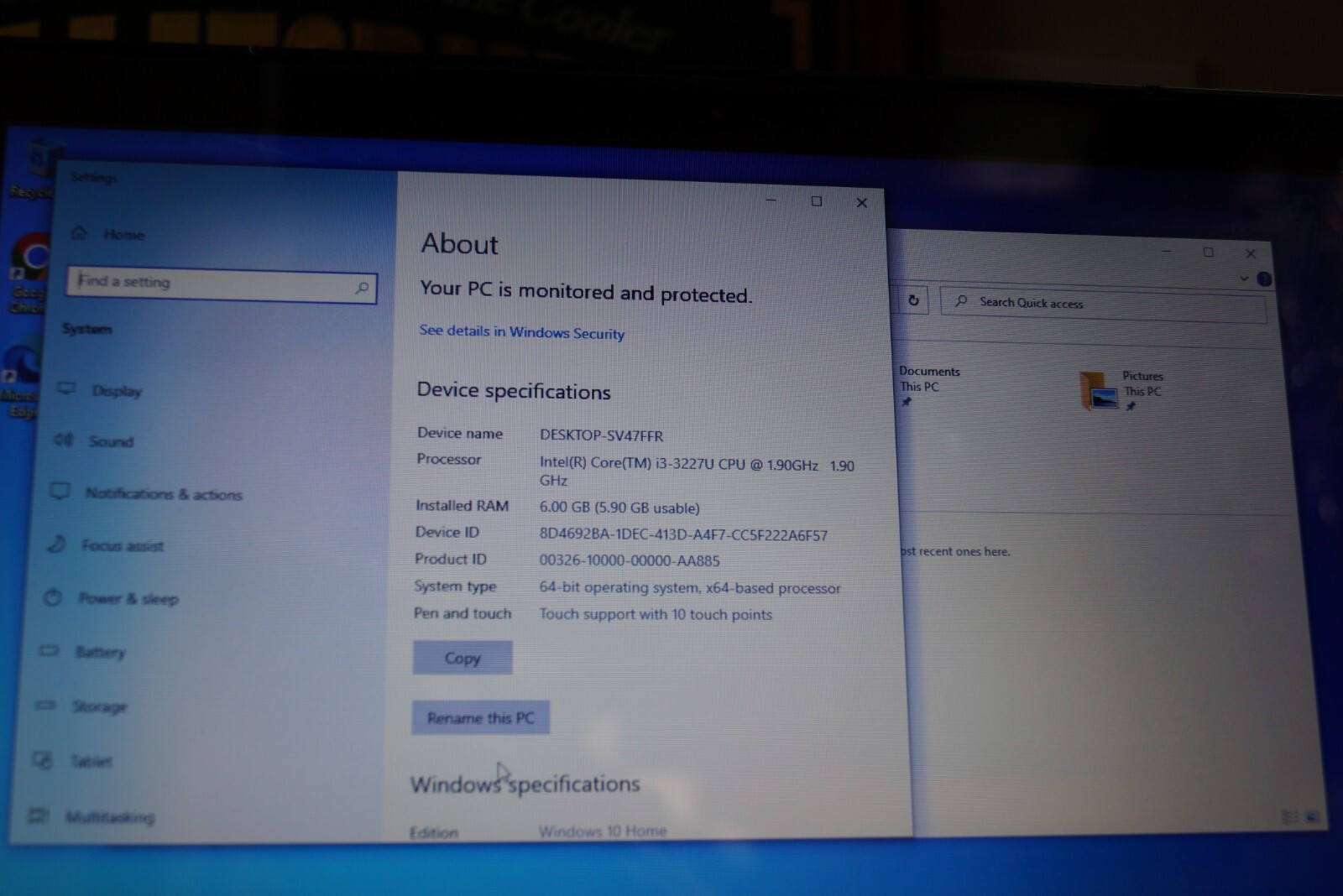1343x896 pixels.
Task: Expand the ribbon chevron in File Explorer
Action: 1244,279
